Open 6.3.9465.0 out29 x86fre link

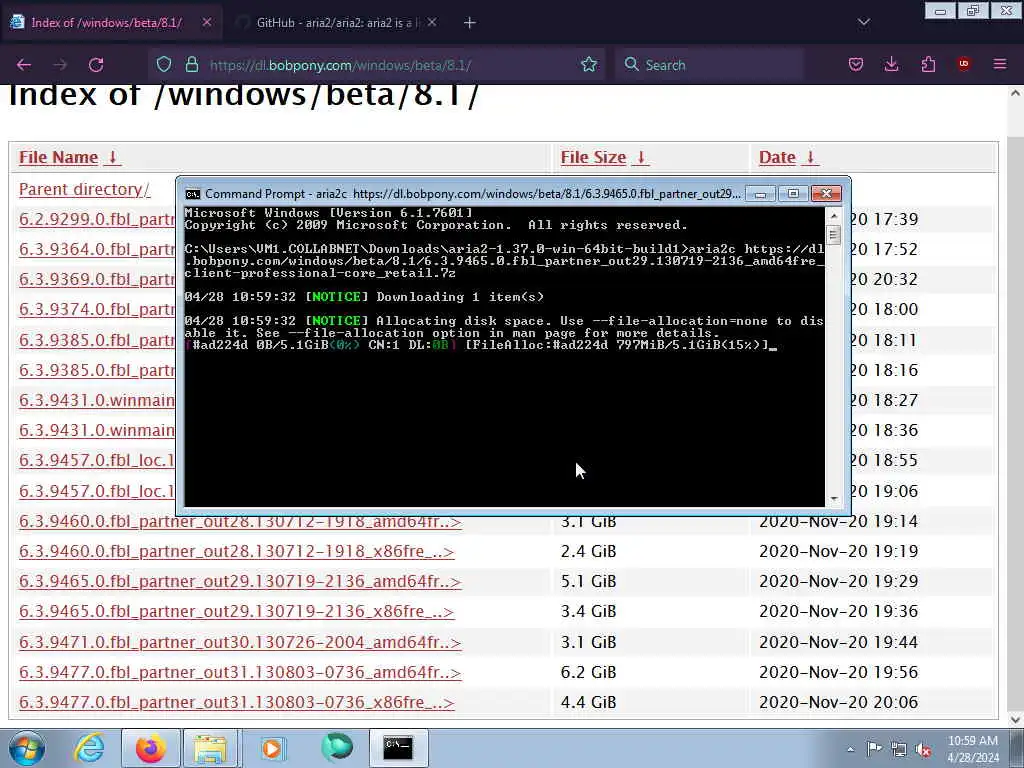click(236, 611)
